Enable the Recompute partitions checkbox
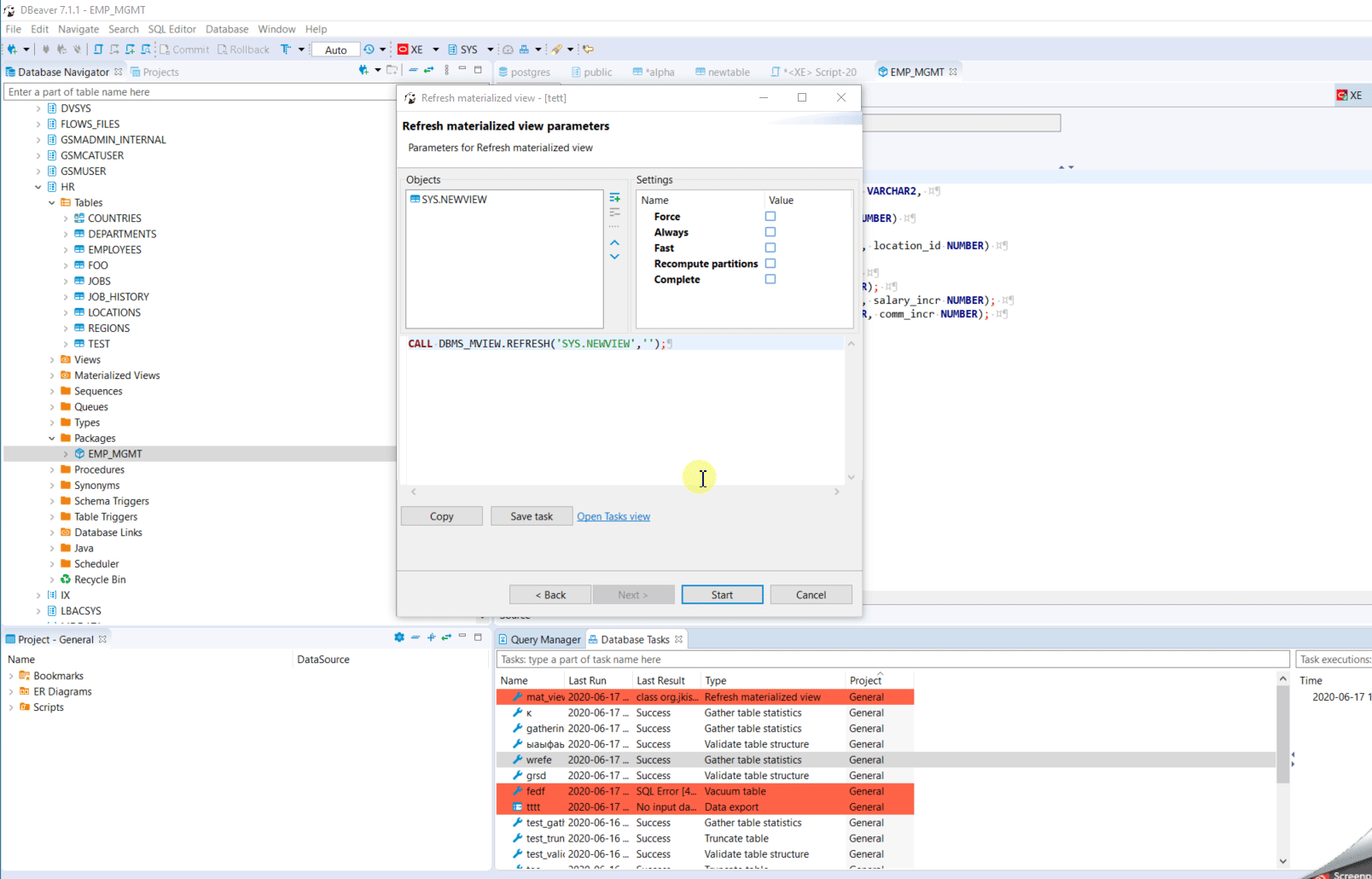 click(770, 263)
